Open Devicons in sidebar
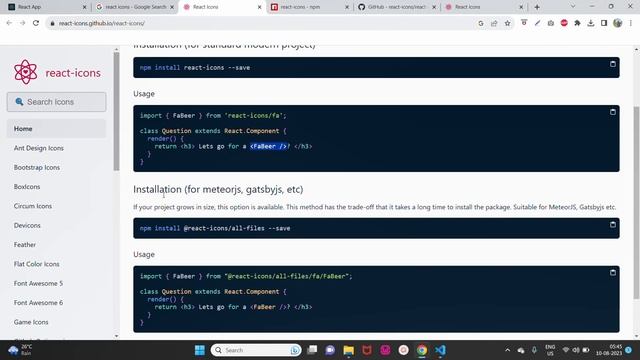The width and height of the screenshot is (640, 360). click(27, 225)
